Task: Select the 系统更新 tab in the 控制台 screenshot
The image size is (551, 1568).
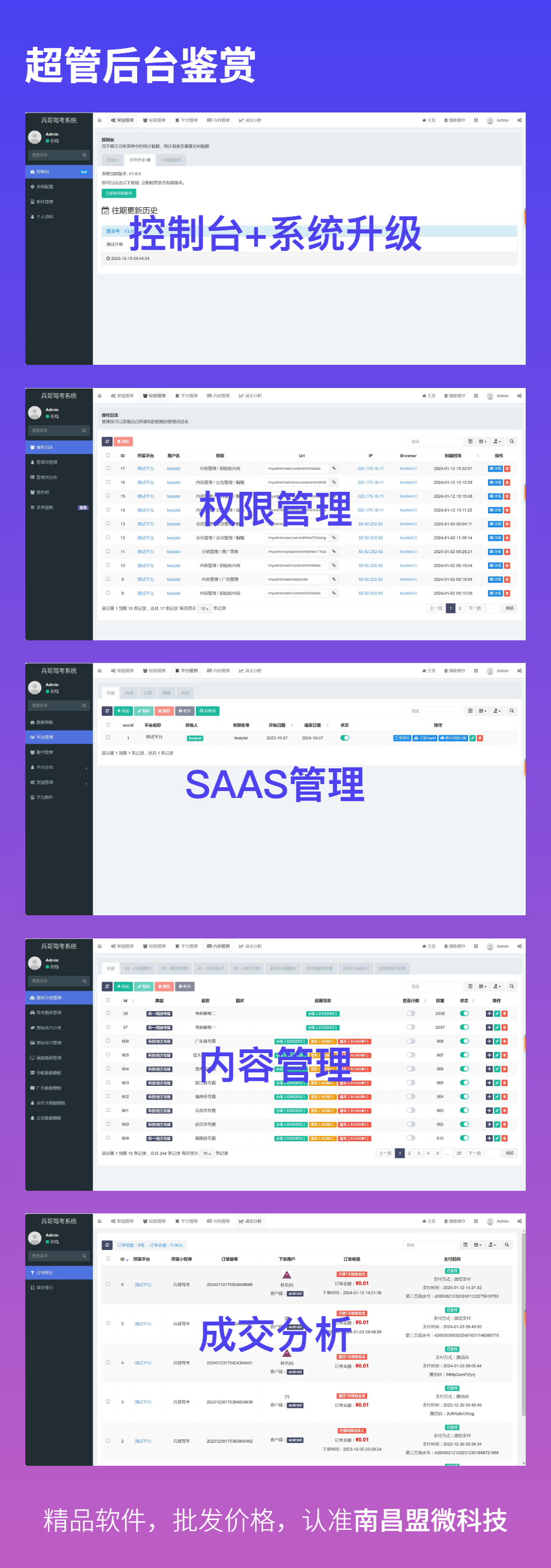Action: pos(140,160)
